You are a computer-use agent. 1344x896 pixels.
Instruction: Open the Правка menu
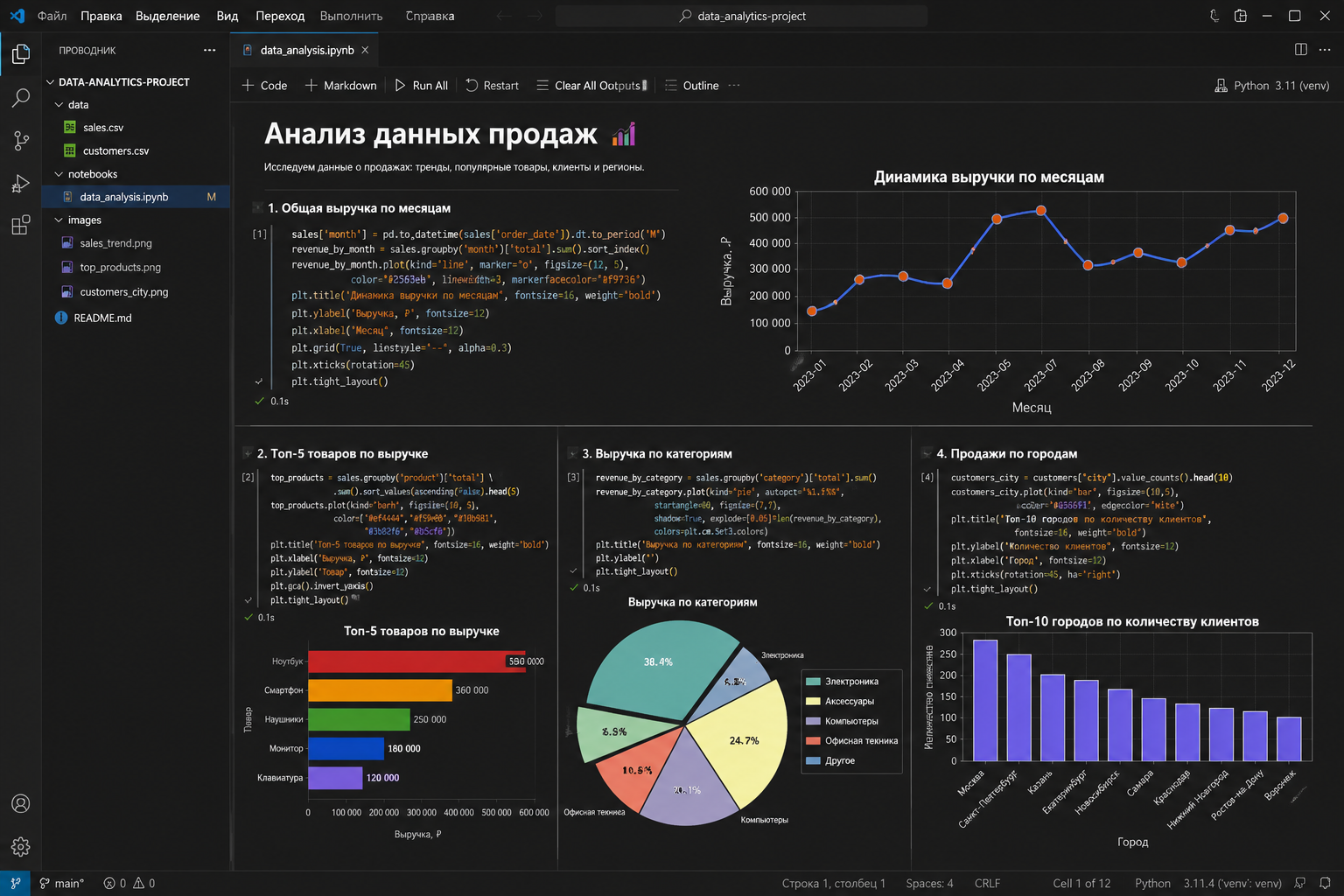[101, 16]
